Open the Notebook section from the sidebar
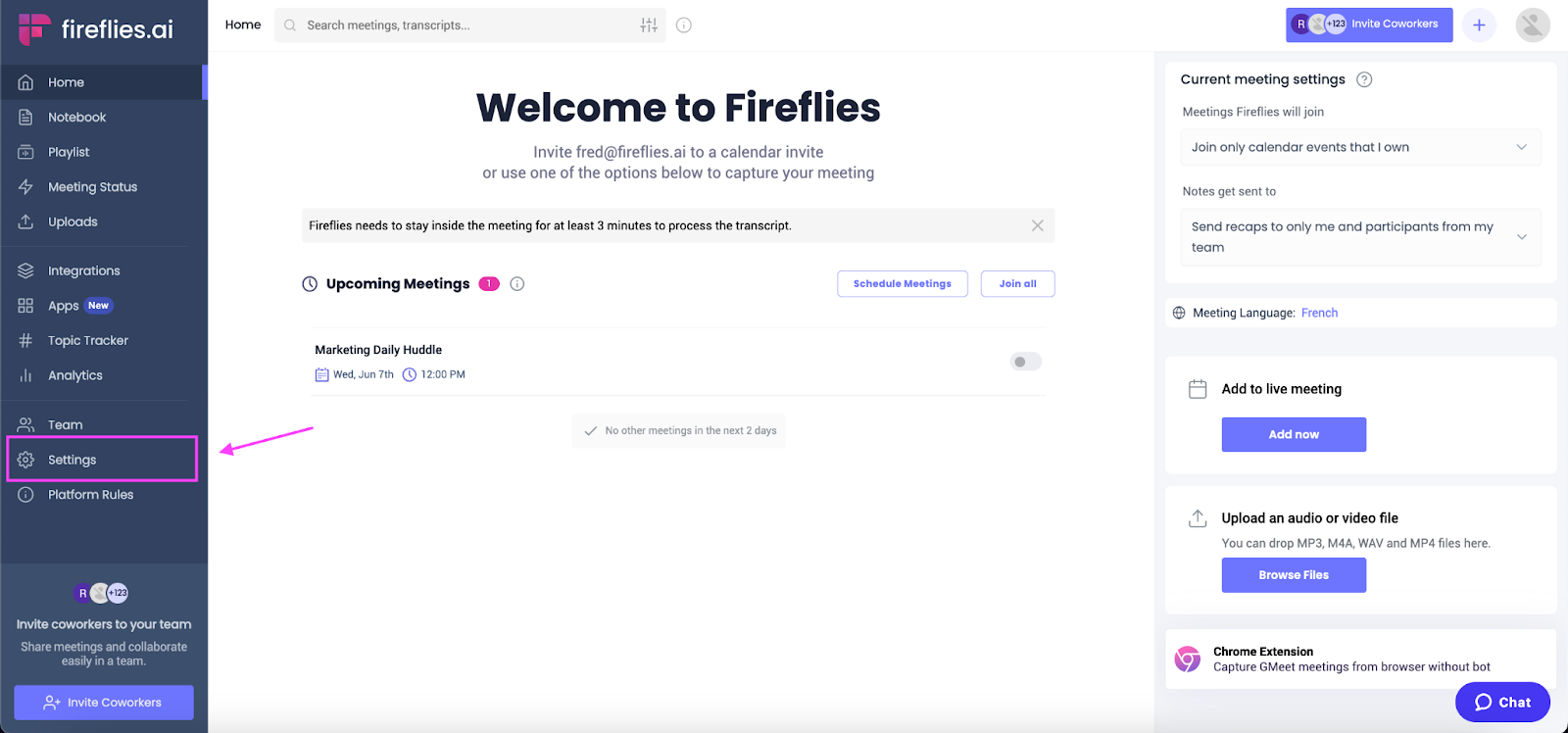 pos(75,117)
